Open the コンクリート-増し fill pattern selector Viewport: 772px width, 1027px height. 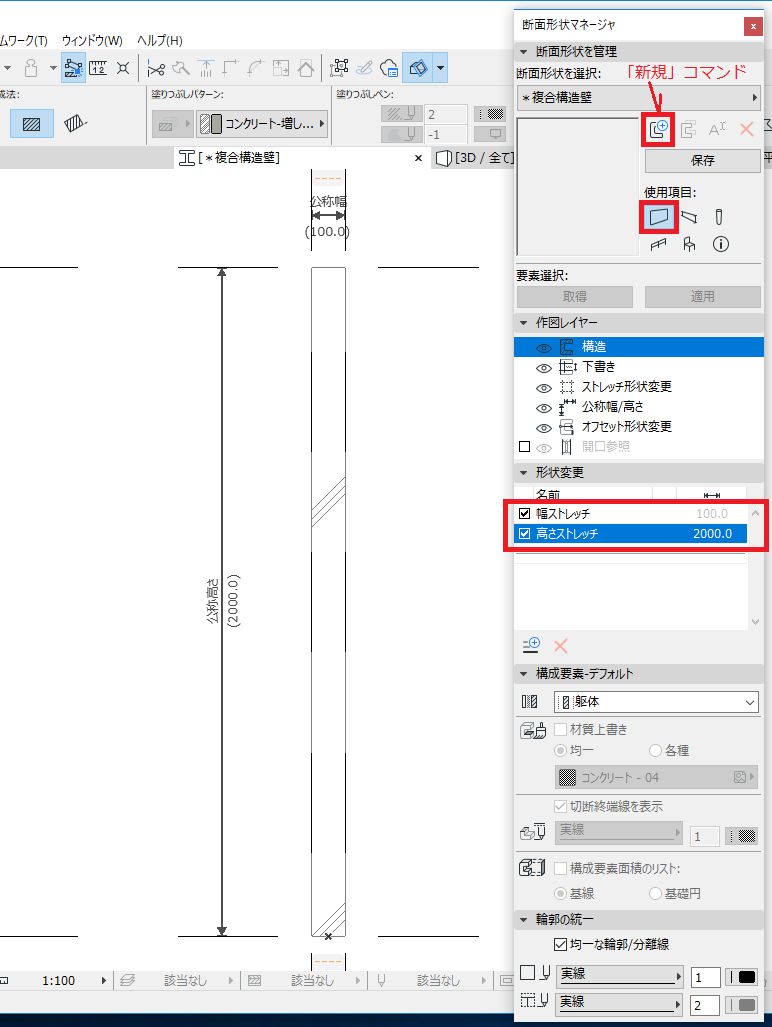(x=262, y=124)
